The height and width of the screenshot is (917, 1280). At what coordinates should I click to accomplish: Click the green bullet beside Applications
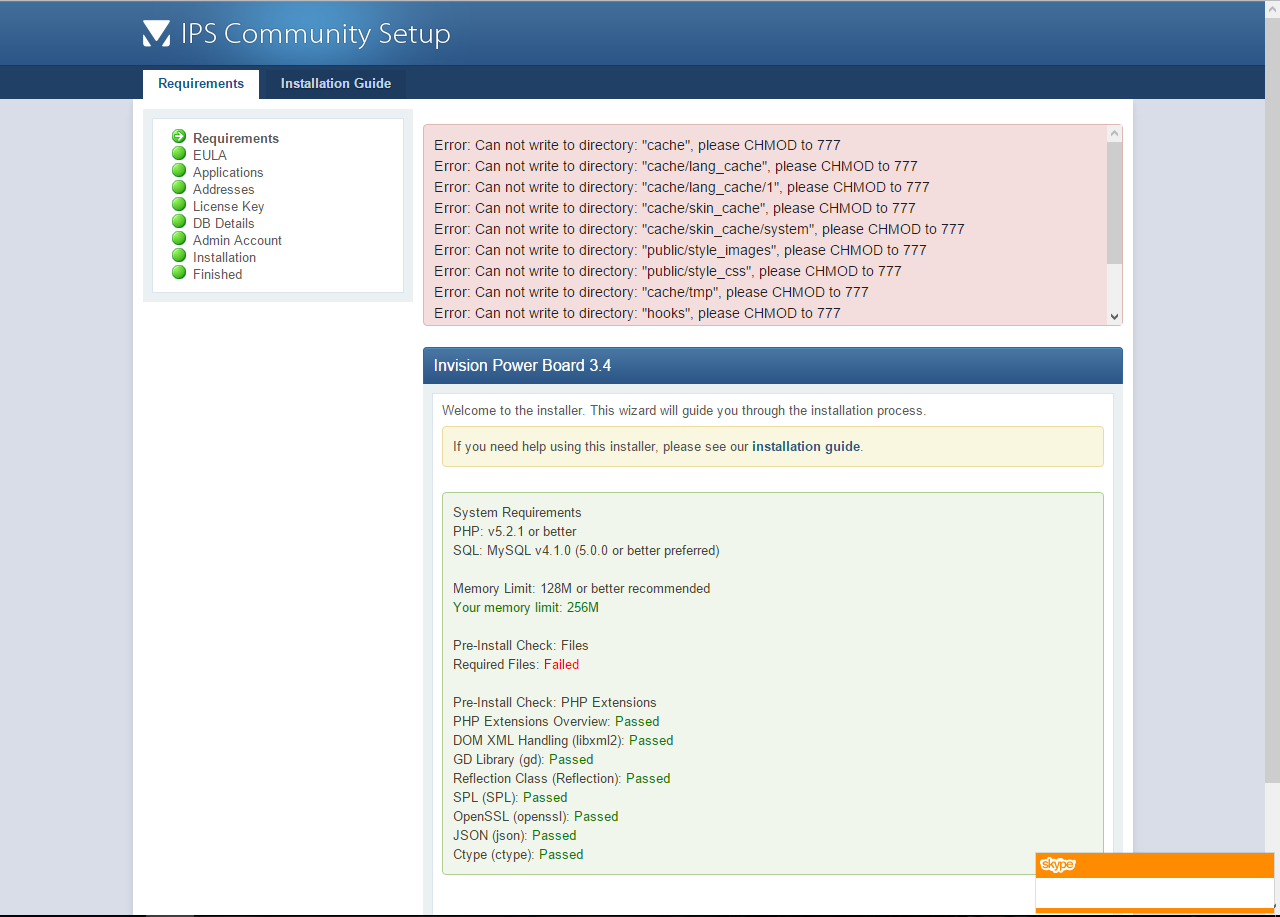coord(179,171)
